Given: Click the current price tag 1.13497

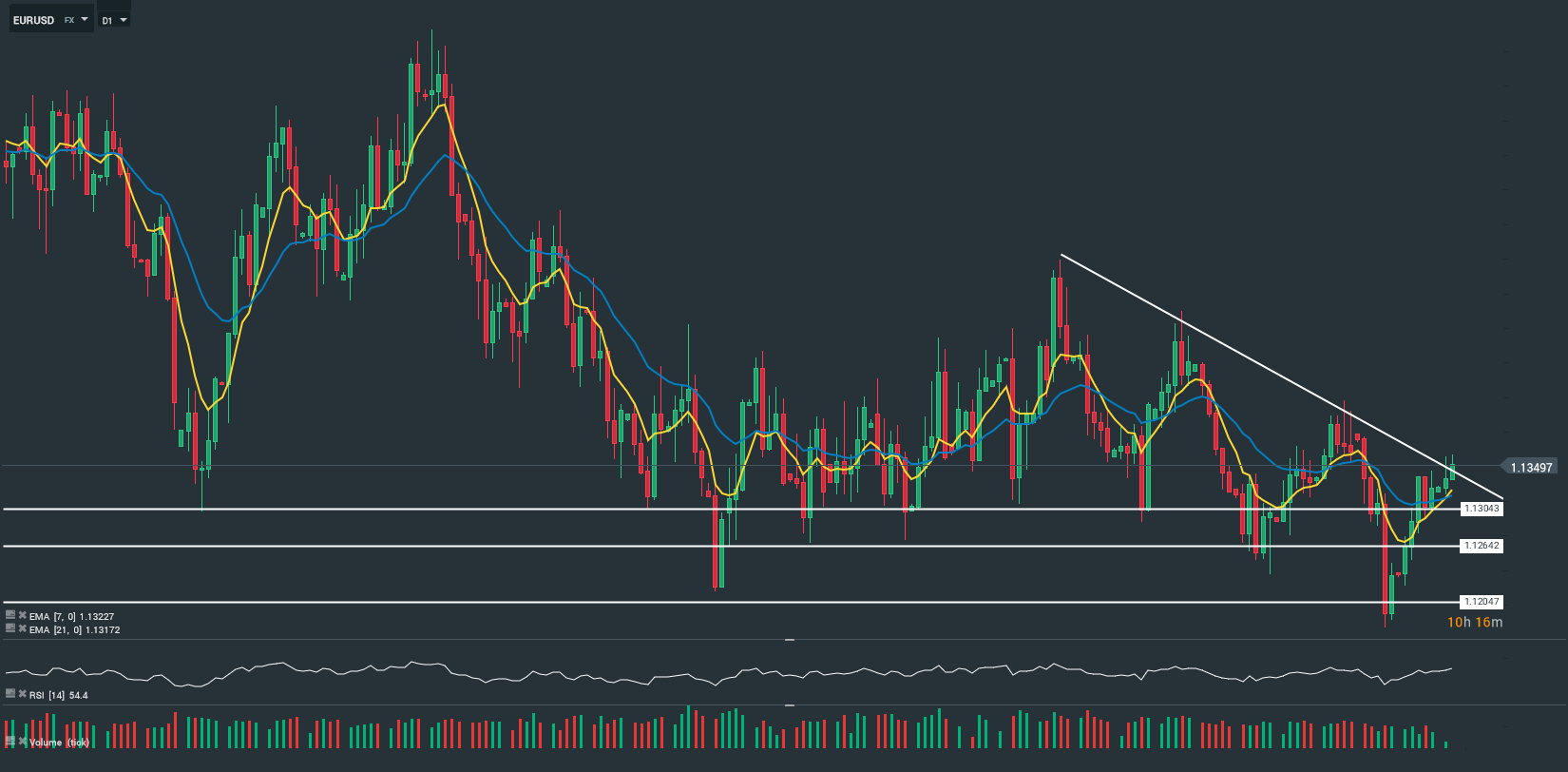Looking at the screenshot, I should click(1530, 467).
